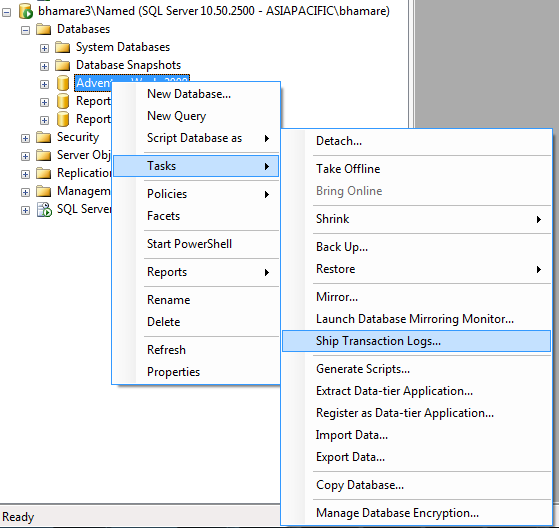Expand the Server Objects node
559x528 pixels.
point(25,157)
